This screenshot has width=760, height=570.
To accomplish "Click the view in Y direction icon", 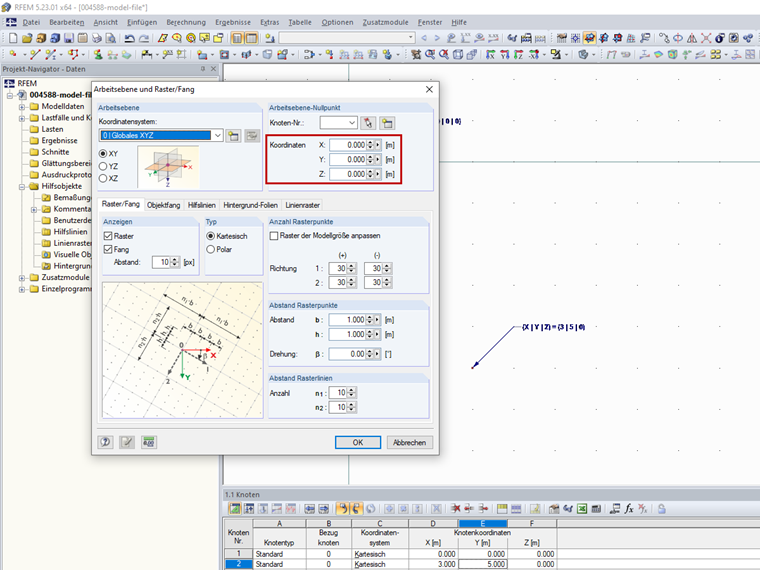I will pyautogui.click(x=505, y=54).
